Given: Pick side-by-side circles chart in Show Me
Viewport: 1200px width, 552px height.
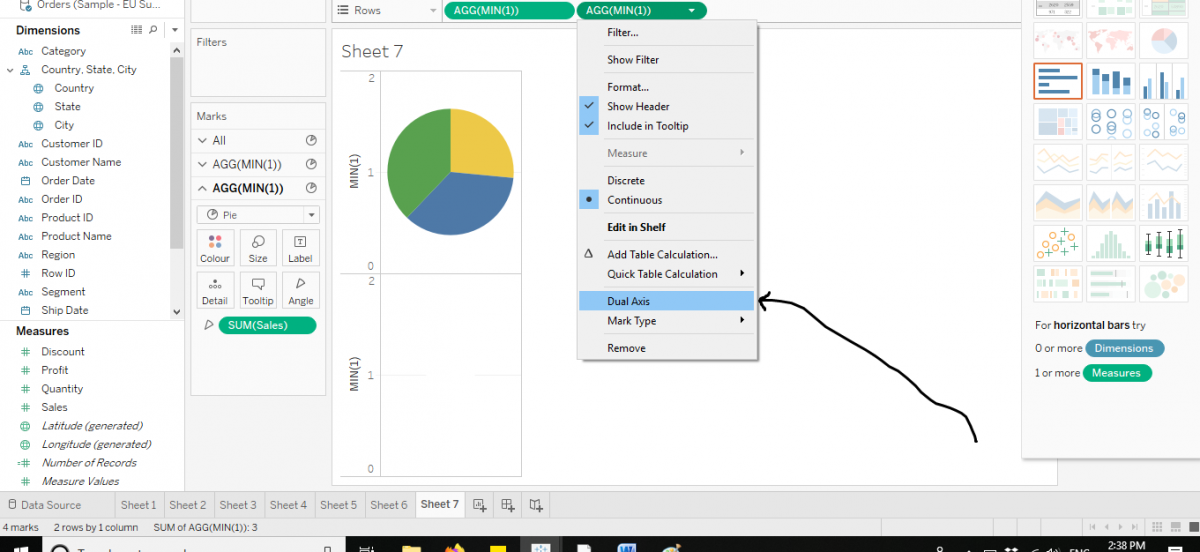Looking at the screenshot, I should tap(1163, 122).
